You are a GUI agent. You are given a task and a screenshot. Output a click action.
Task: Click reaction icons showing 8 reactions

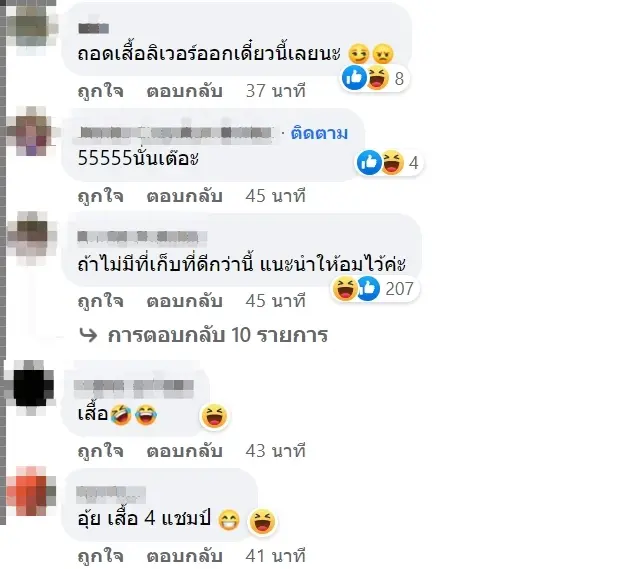tap(374, 78)
